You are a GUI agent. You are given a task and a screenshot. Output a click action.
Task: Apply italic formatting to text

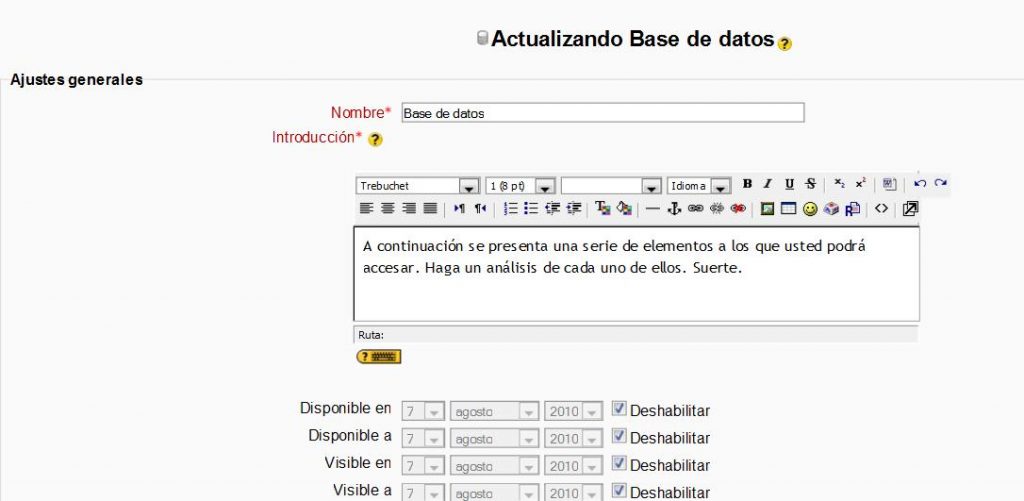point(768,184)
